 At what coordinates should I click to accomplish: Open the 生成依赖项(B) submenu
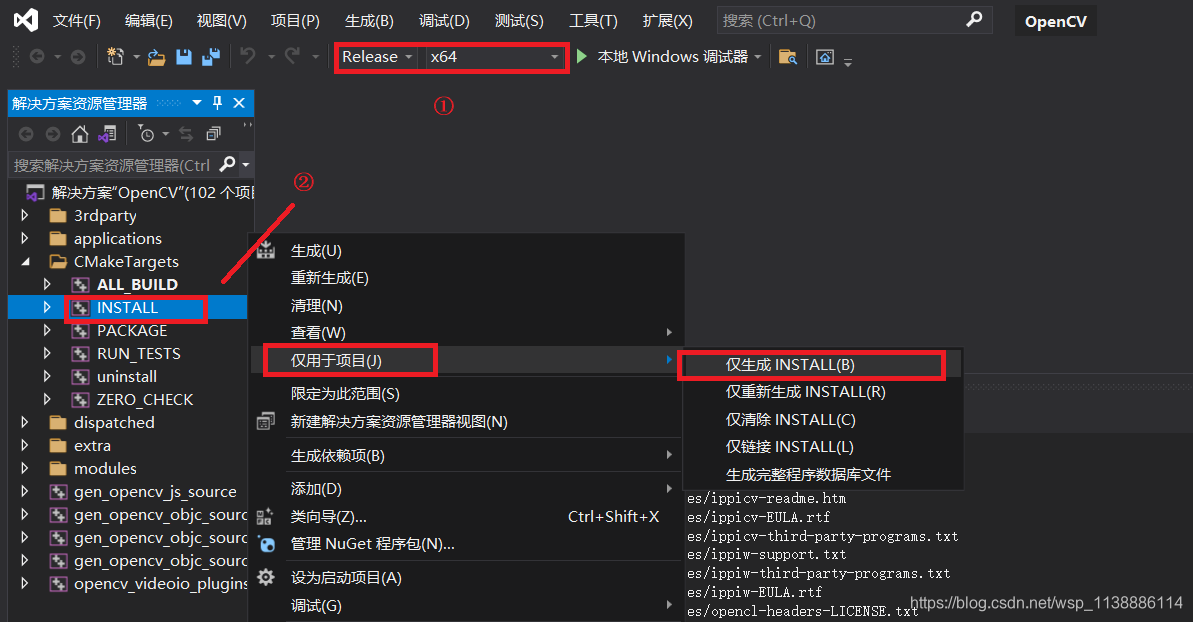pyautogui.click(x=466, y=455)
